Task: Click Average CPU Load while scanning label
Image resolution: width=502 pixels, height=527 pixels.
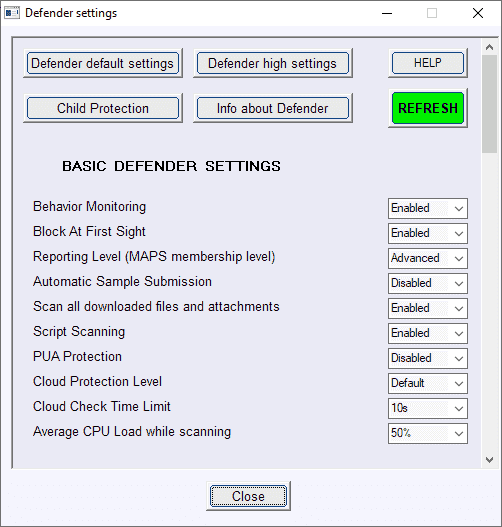Action: pyautogui.click(x=132, y=432)
